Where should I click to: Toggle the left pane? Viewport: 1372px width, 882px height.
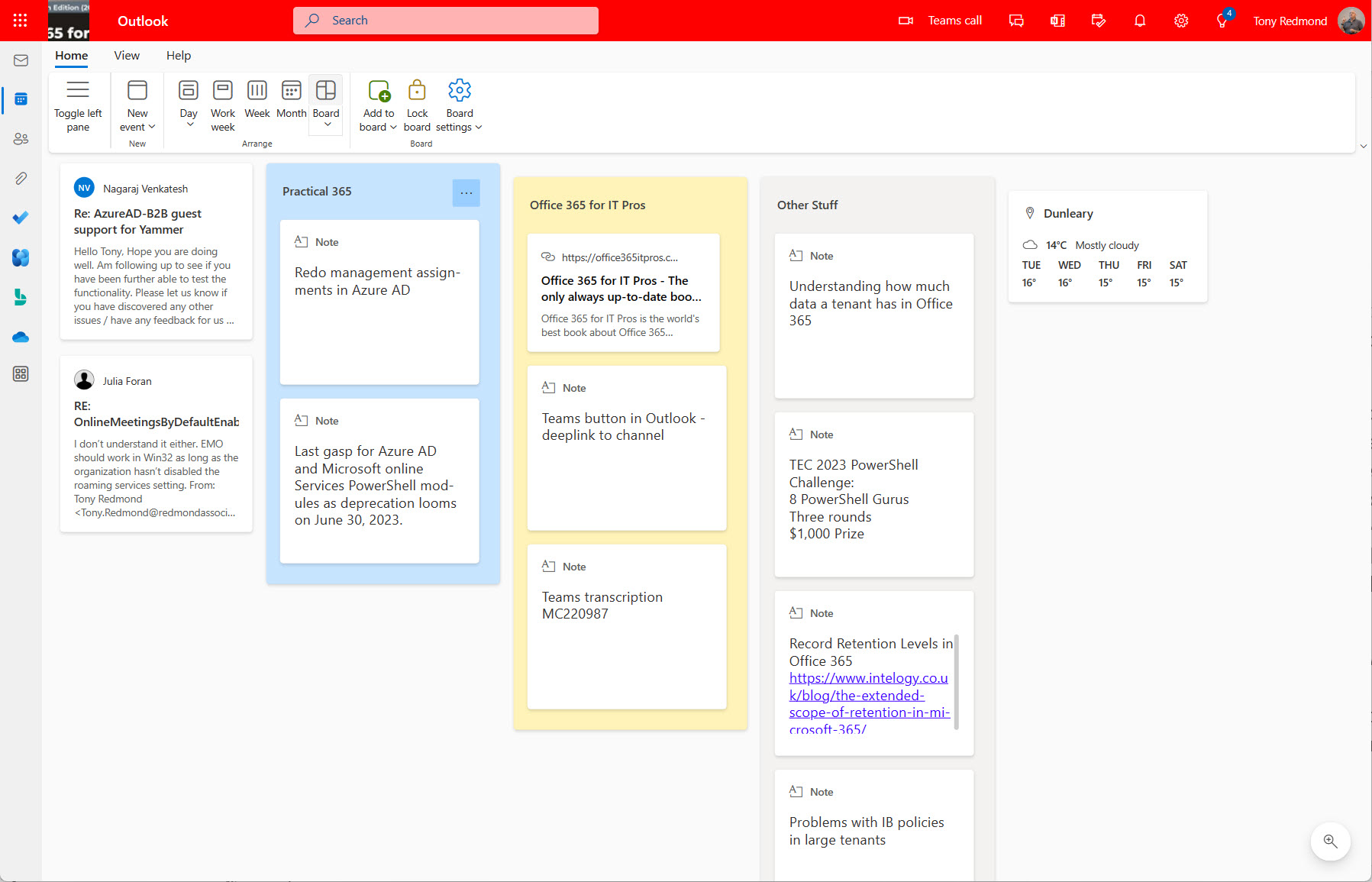[78, 105]
